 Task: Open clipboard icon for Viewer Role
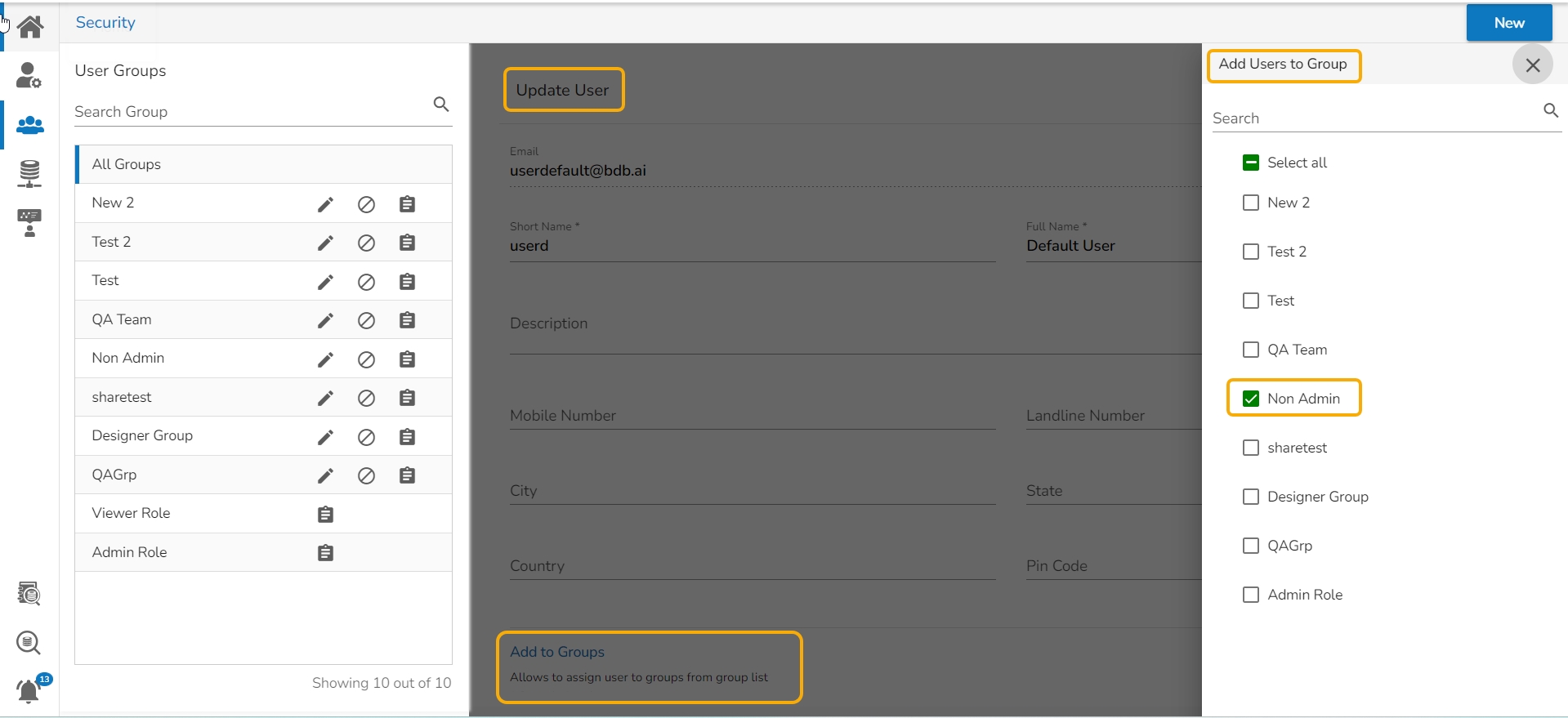pos(325,515)
